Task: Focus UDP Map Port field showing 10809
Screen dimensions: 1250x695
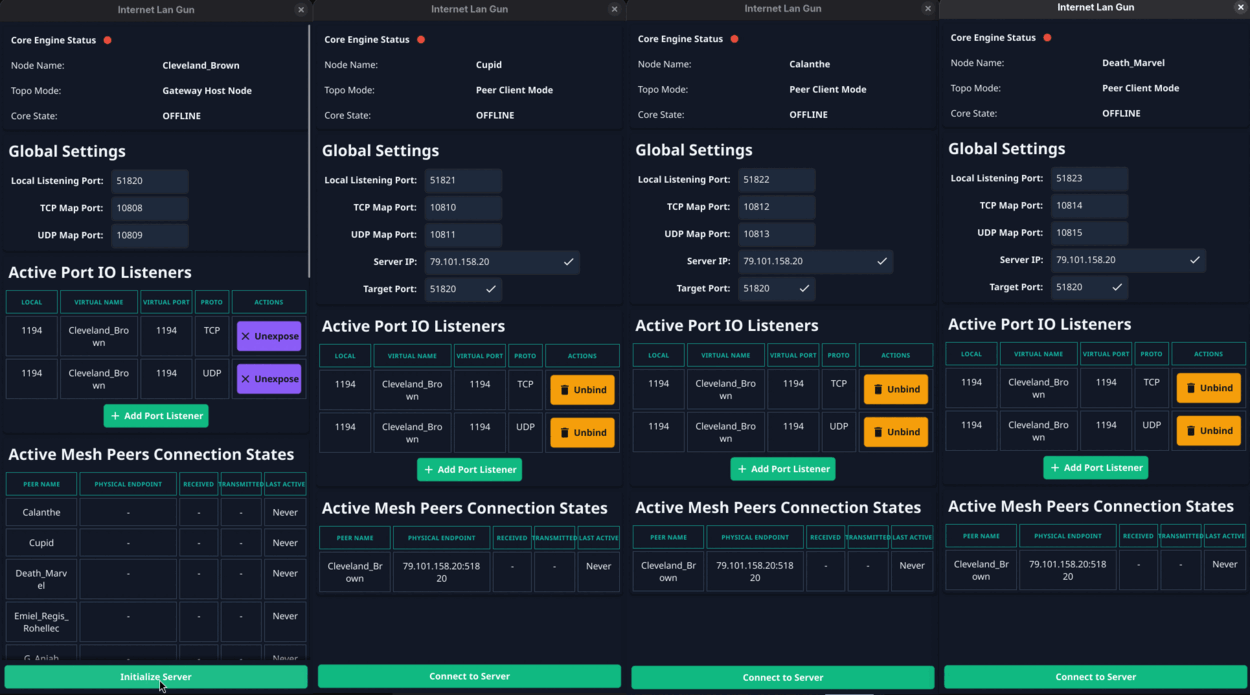Action: coord(150,236)
